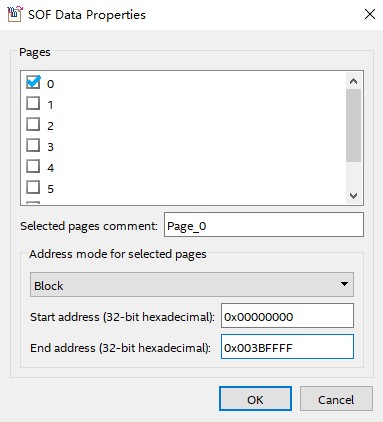This screenshot has height=422, width=383.
Task: Click the End address hex field
Action: click(x=287, y=347)
